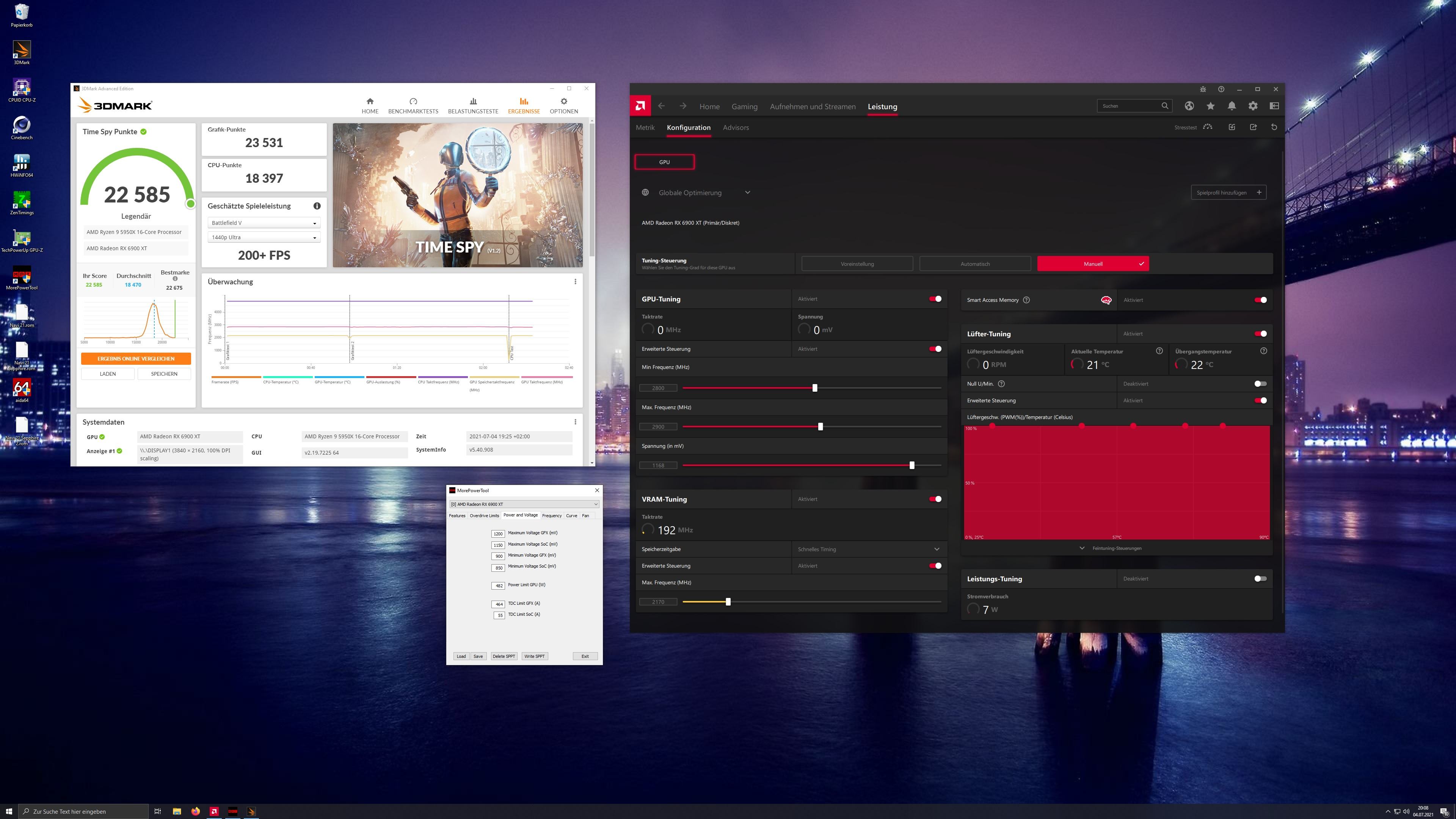Open the web browser globe icon

[x=1189, y=106]
